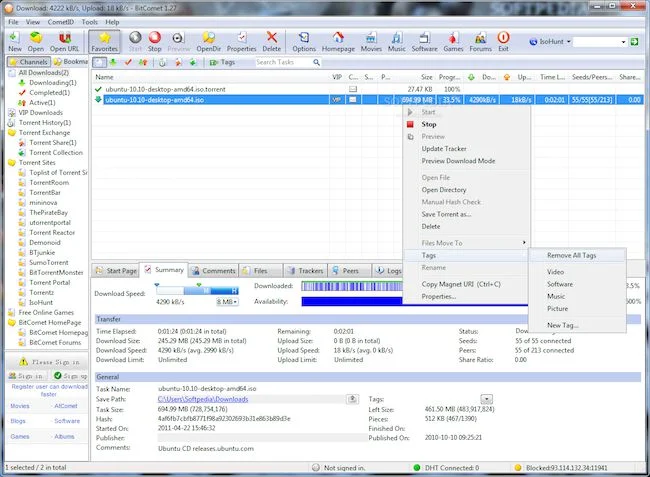Open Torrent History(1) in the sidebar
This screenshot has height=477, width=650.
45,123
